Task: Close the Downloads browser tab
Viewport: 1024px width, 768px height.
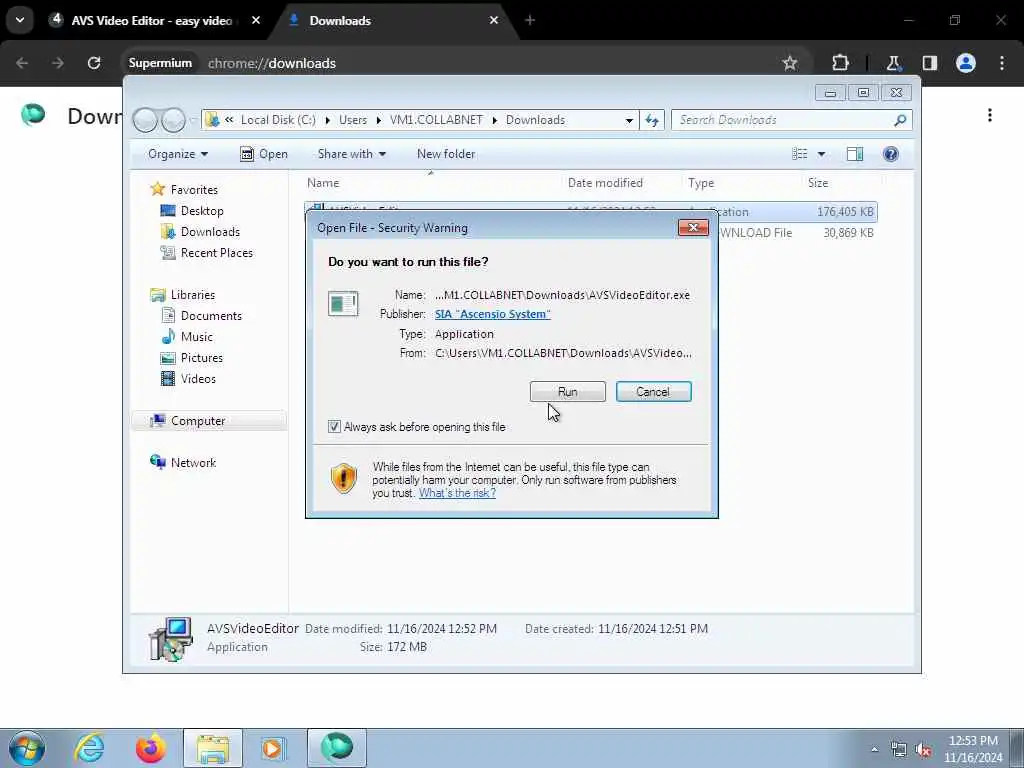Action: [494, 21]
